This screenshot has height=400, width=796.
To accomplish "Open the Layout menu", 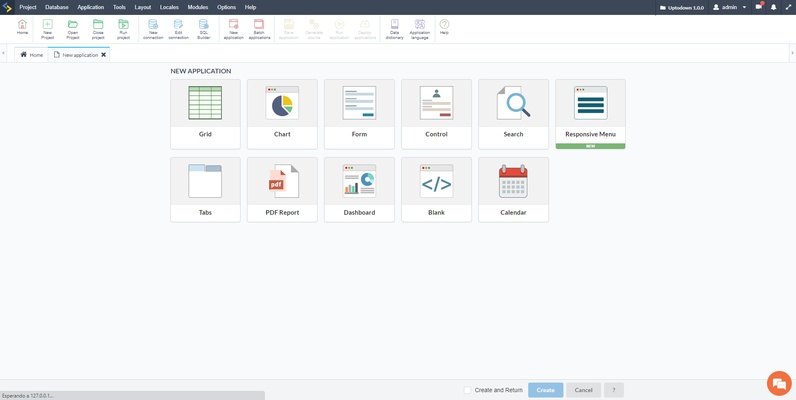I will [x=143, y=7].
